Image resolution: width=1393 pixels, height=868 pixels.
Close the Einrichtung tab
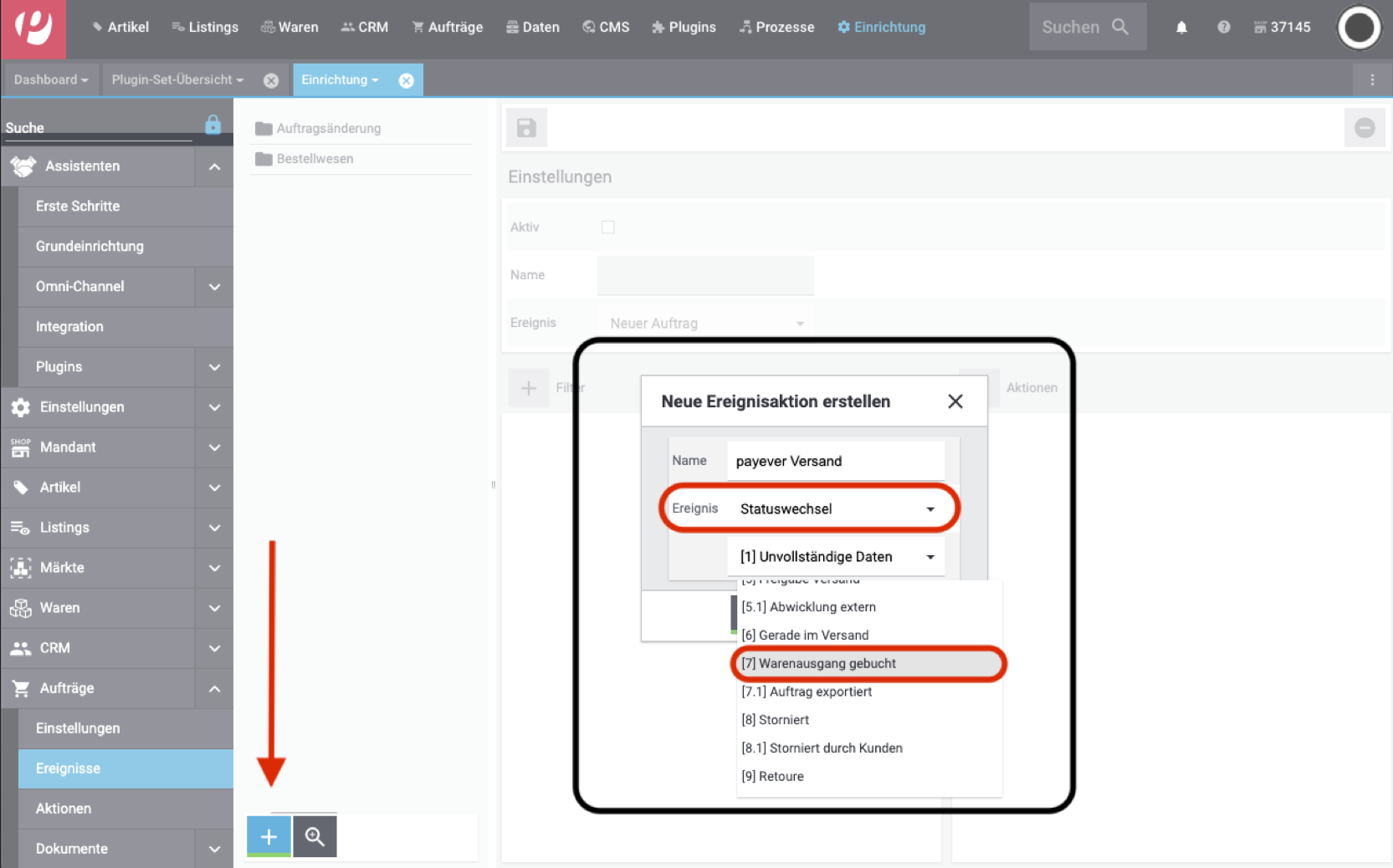[x=406, y=80]
